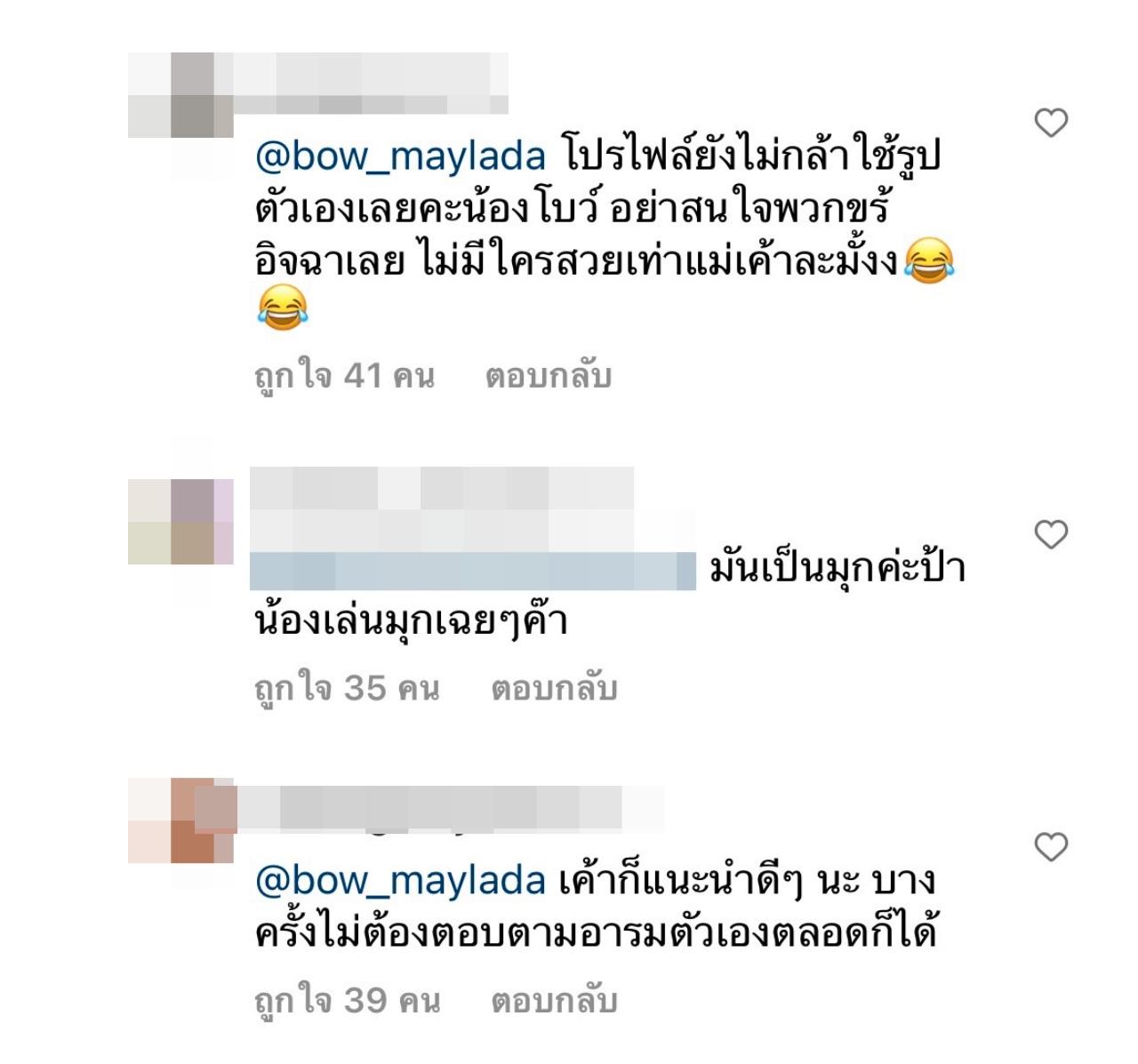Reply to the comment with 41 likes
Image resolution: width=1138 pixels, height=1064 pixels.
[x=549, y=377]
